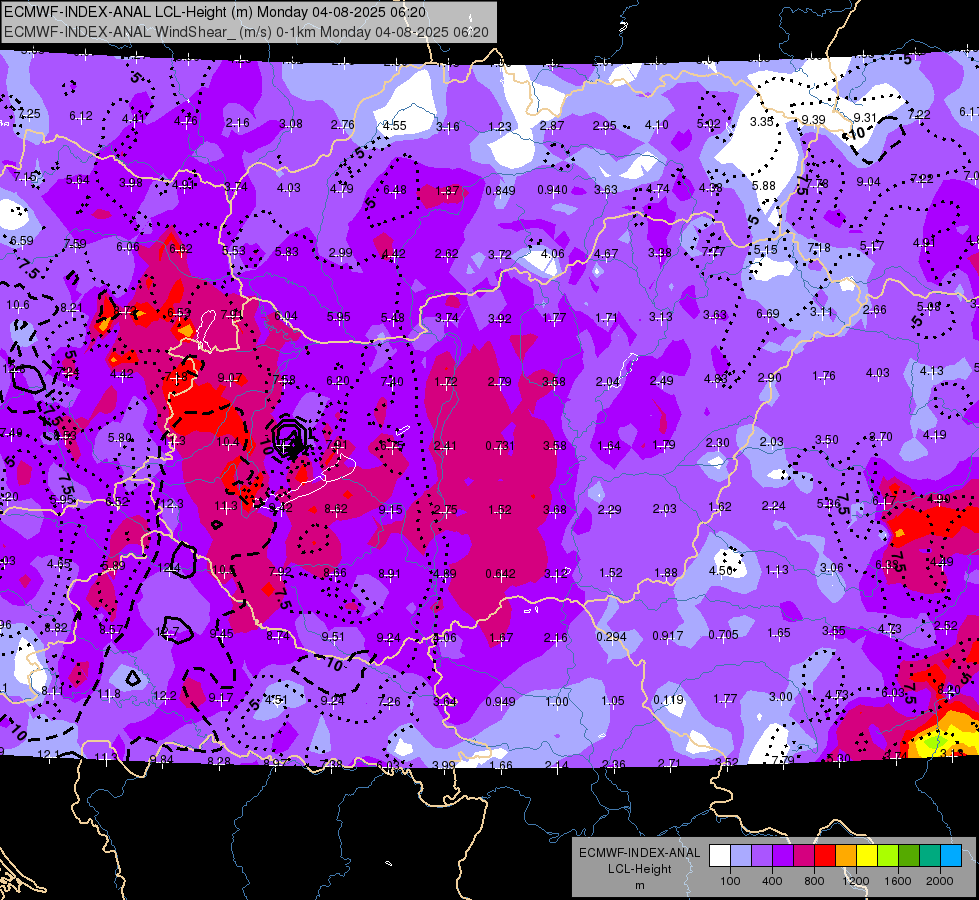The image size is (979, 900).
Task: Click the grid value 2.24
Action: pyautogui.click(x=774, y=505)
